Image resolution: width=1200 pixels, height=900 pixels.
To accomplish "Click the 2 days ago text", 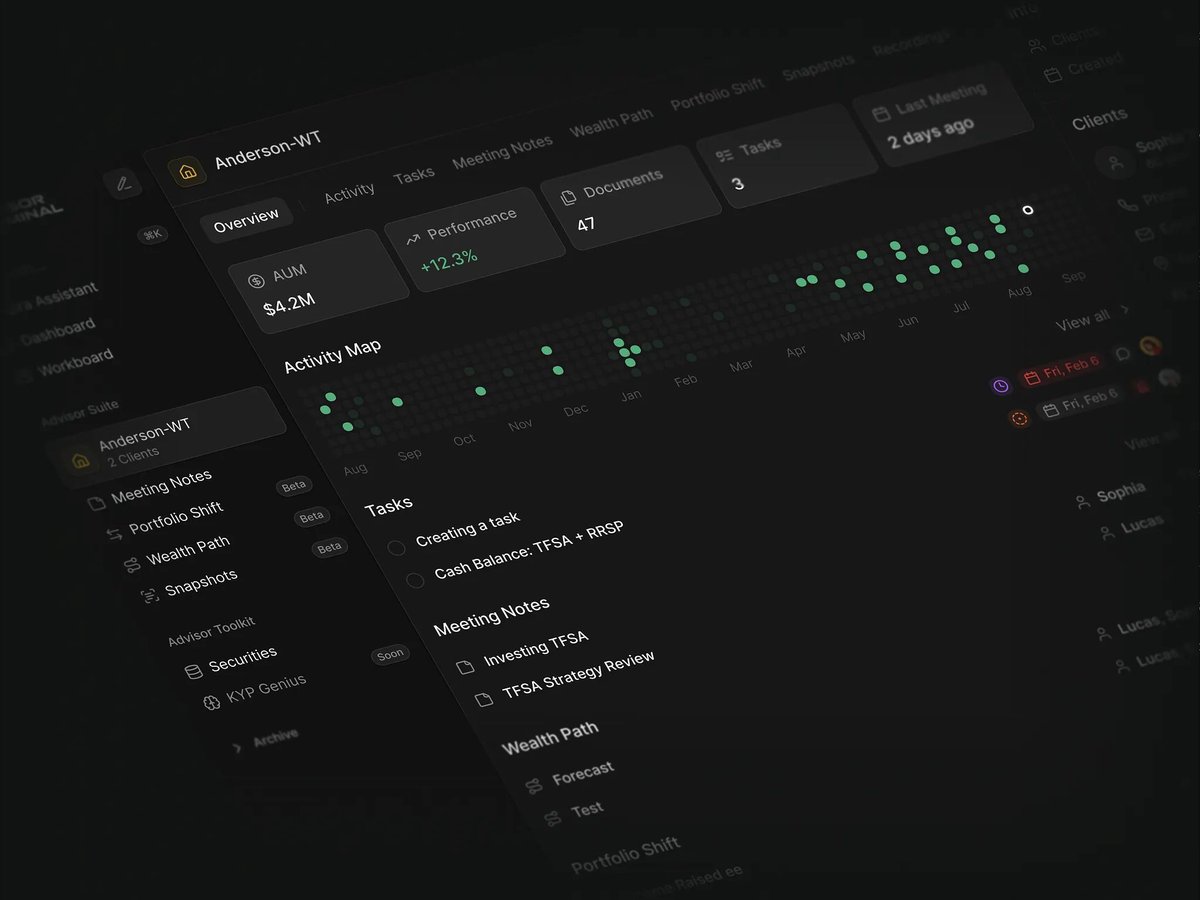I will (930, 133).
